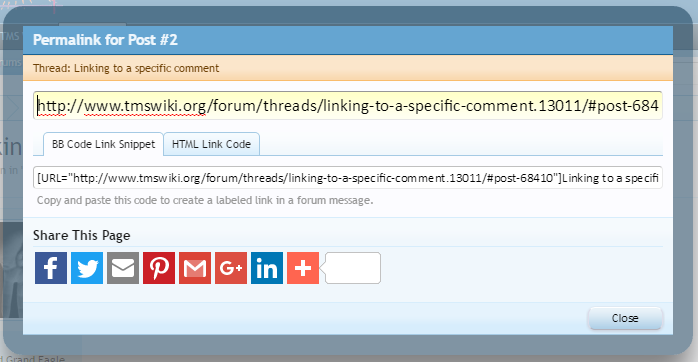The height and width of the screenshot is (362, 698).
Task: Click the gray email envelope icon
Action: [123, 268]
